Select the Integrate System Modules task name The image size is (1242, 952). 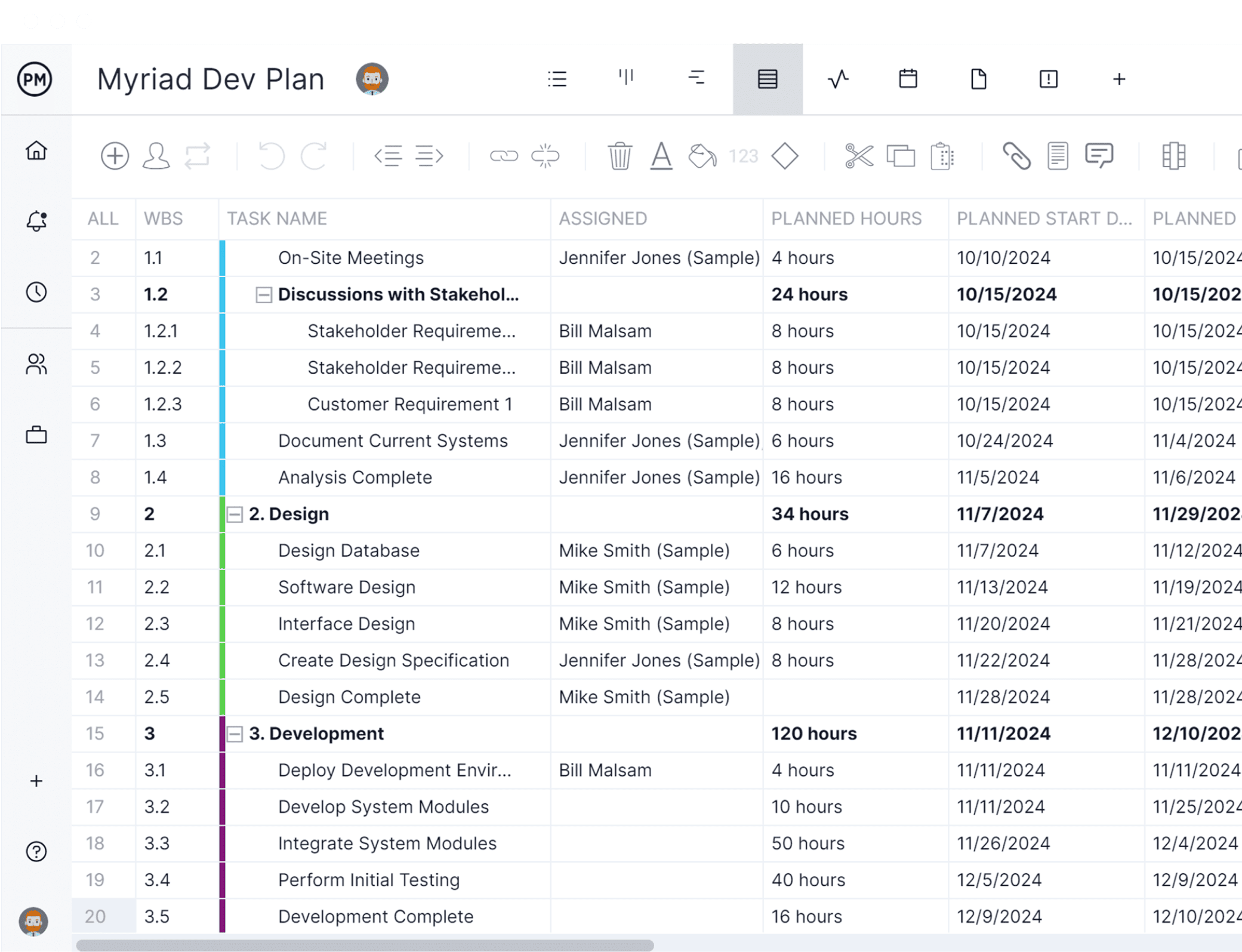pyautogui.click(x=387, y=843)
